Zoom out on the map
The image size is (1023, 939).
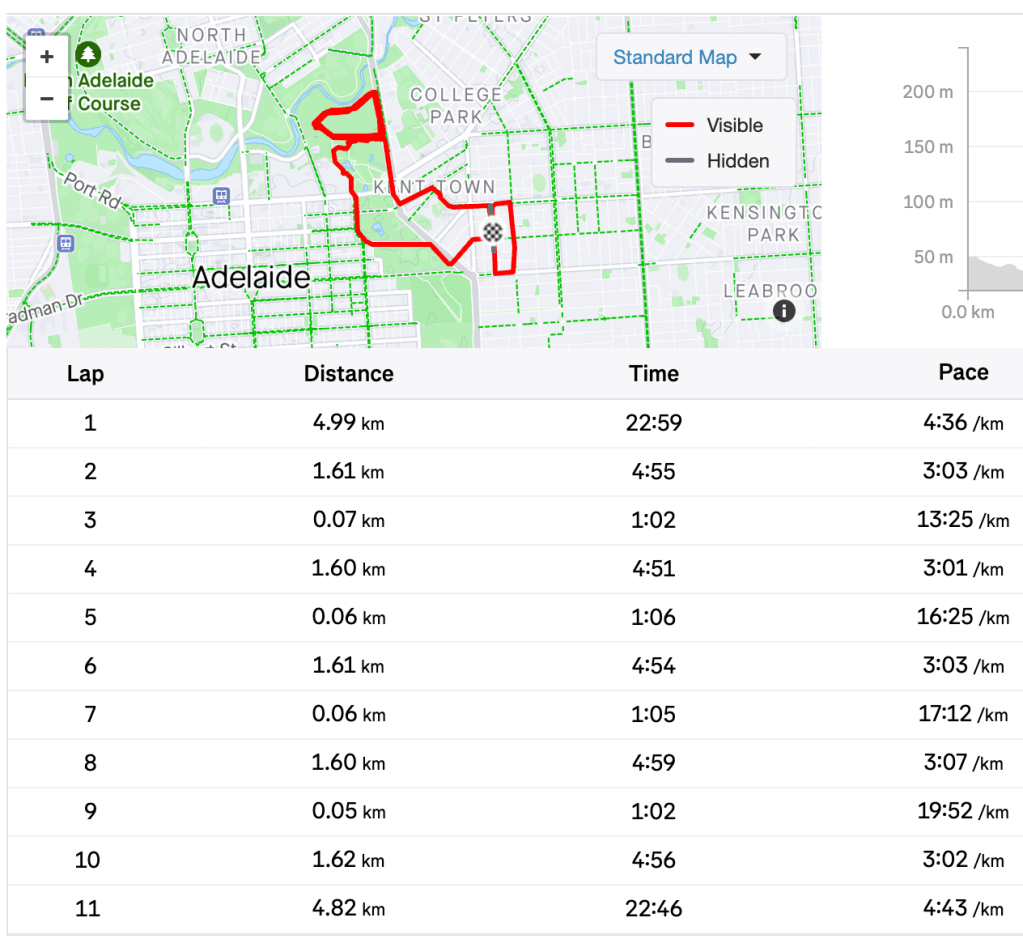pyautogui.click(x=46, y=99)
